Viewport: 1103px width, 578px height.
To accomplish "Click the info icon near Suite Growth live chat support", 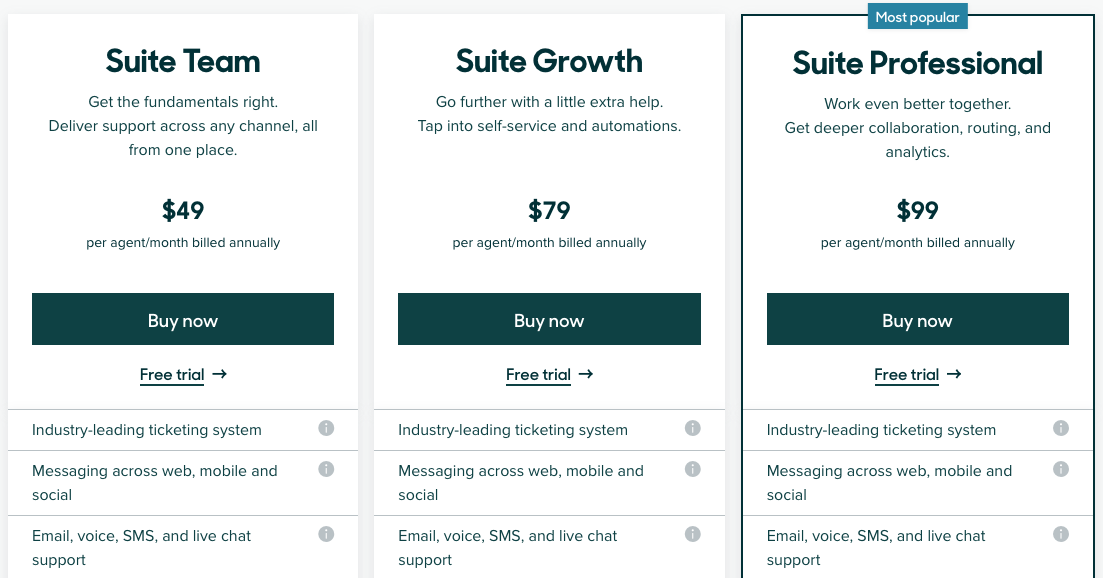I will [693, 534].
